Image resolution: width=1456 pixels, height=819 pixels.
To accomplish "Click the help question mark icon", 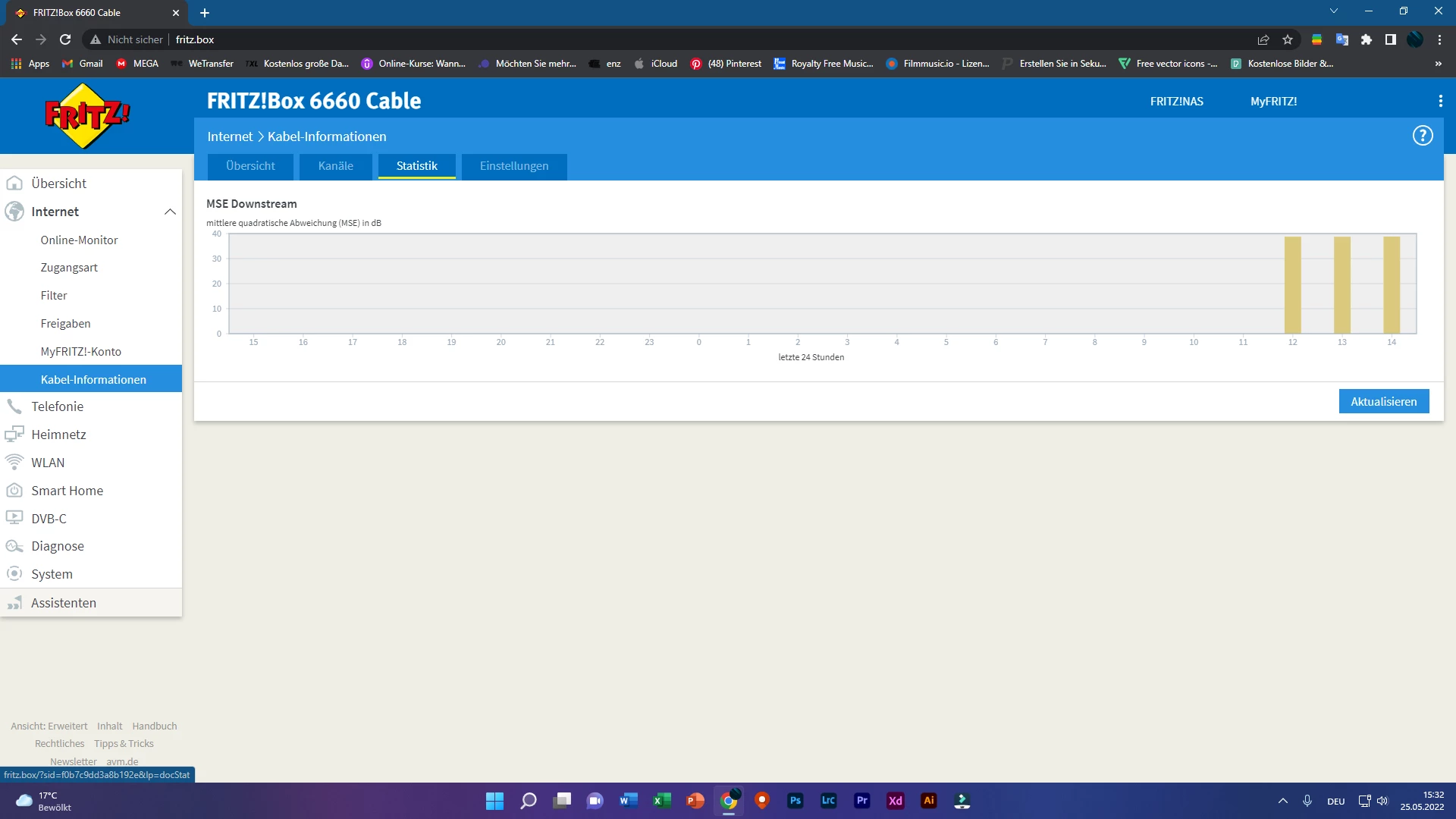I will click(x=1422, y=136).
